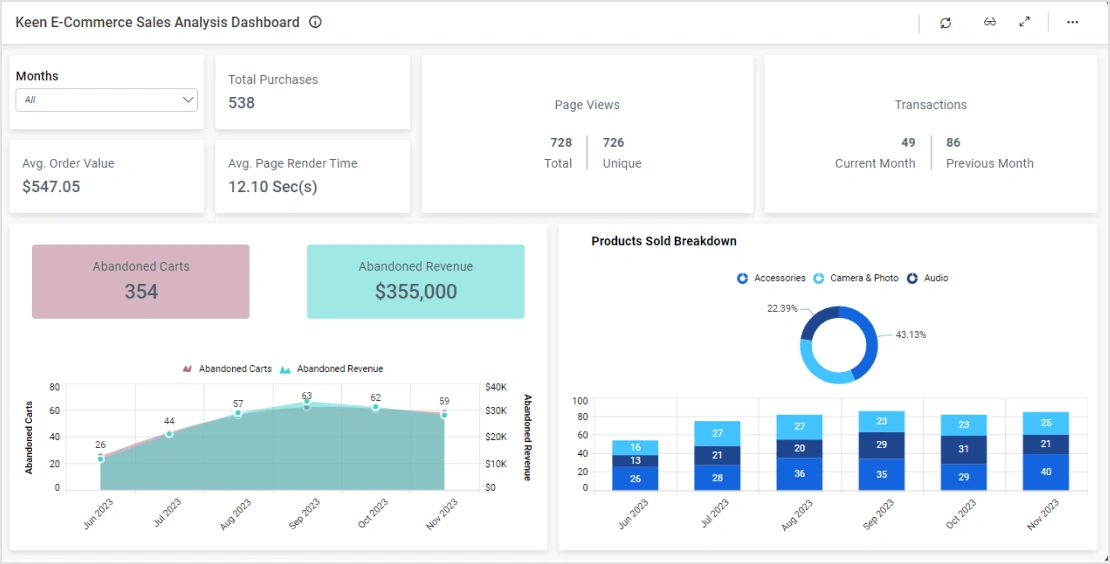
Task: Expand dashboard to fullscreen
Action: point(1024,22)
